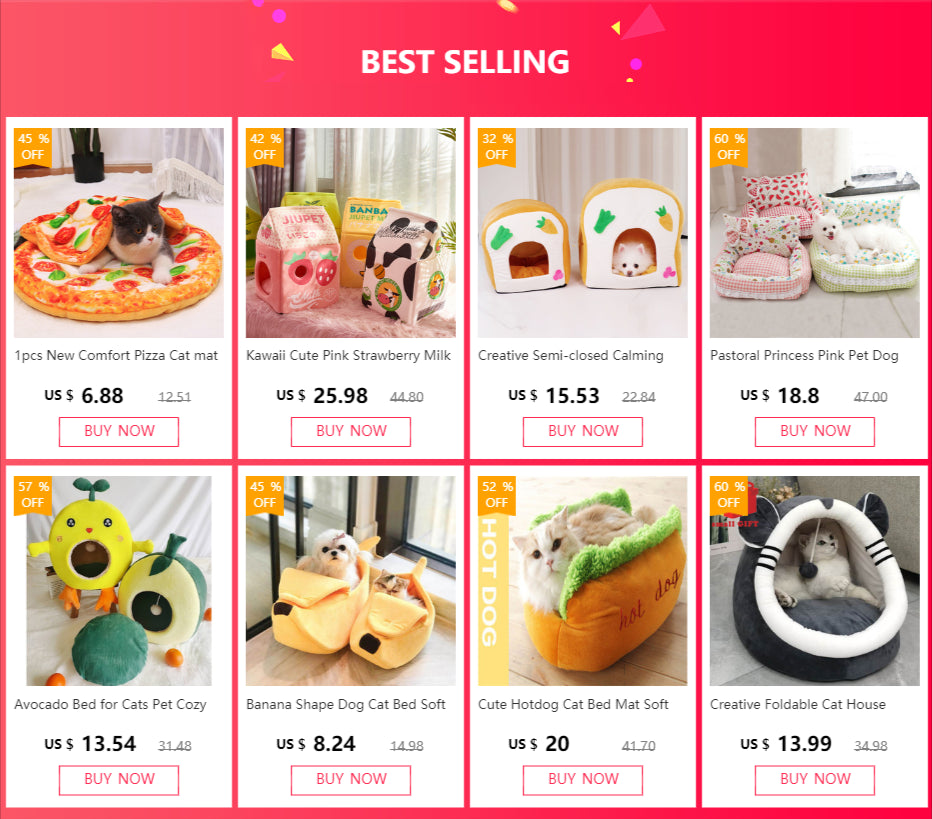Buy the 6.88 dollar Pizza Cat mat
932x819 pixels.
[119, 431]
